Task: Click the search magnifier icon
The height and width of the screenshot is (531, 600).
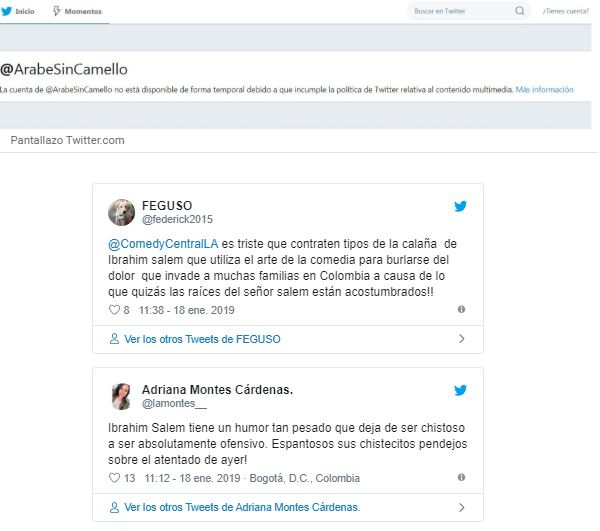Action: pos(520,11)
